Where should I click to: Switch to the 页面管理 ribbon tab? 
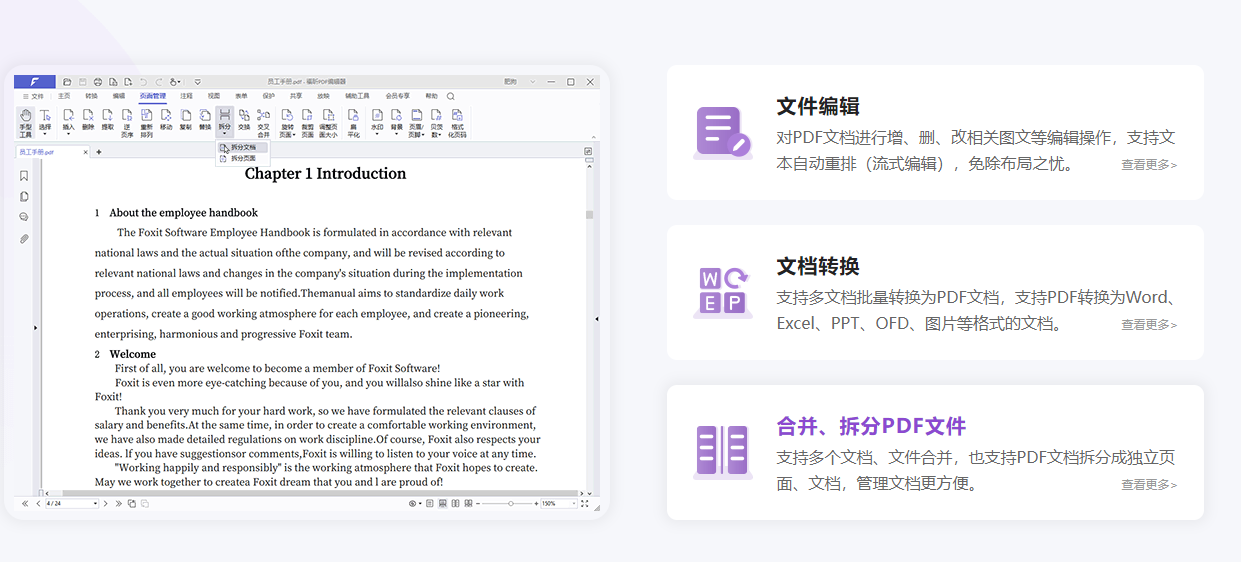coord(152,96)
